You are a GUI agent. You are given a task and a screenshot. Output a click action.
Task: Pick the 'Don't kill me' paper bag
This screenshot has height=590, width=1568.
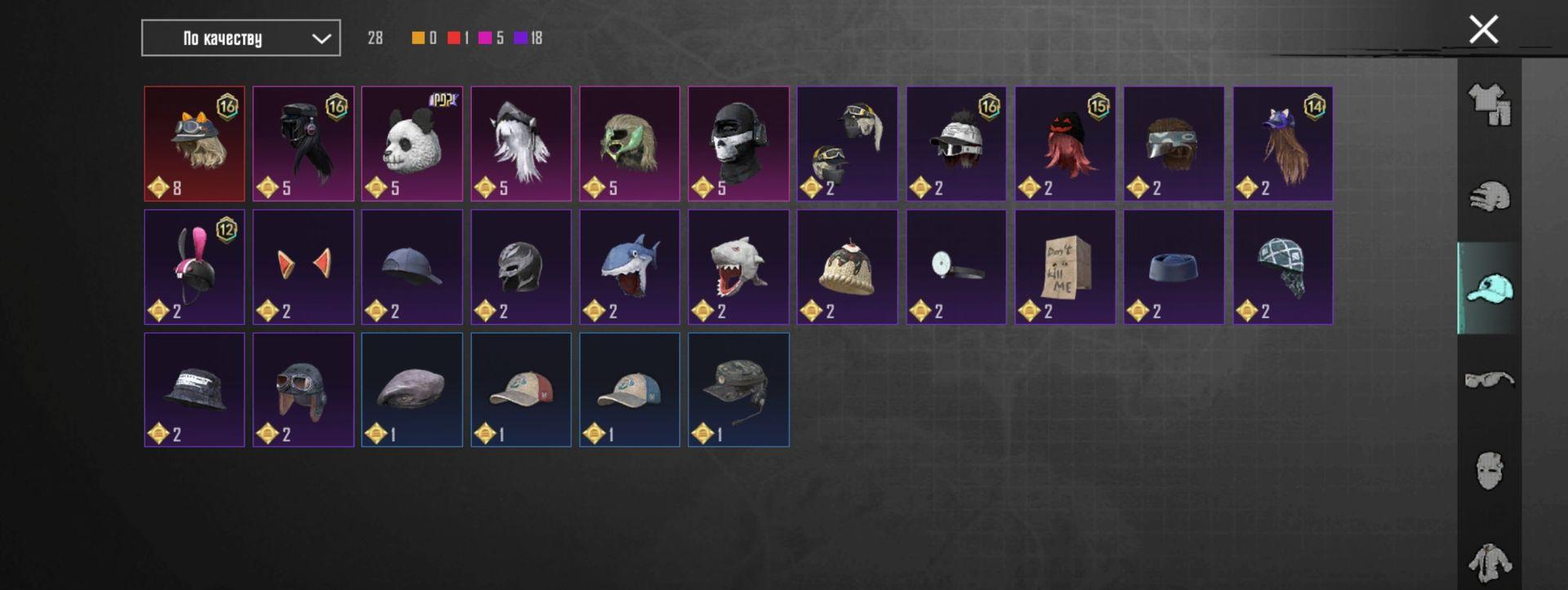click(1065, 267)
